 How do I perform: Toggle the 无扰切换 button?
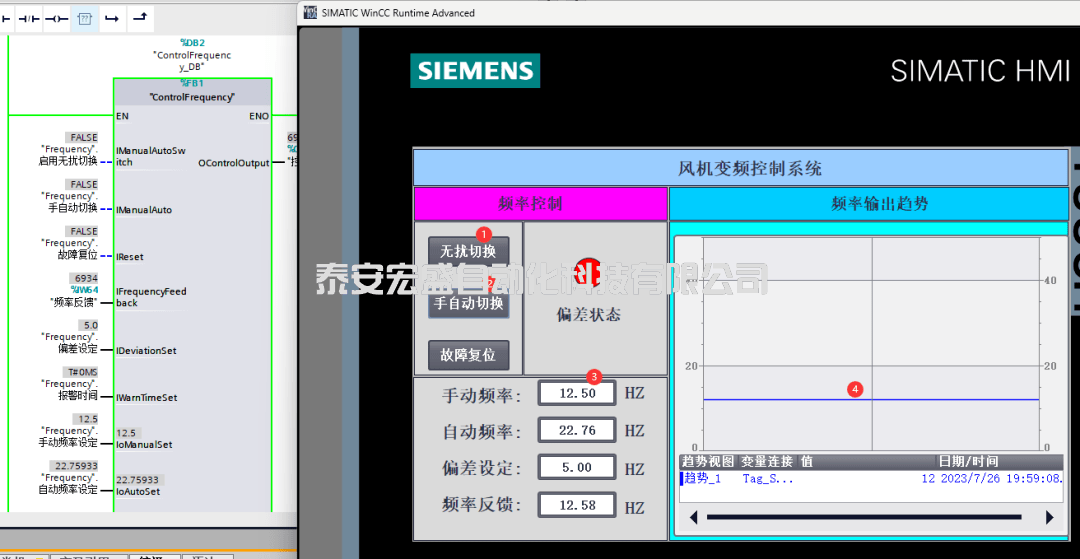coord(468,250)
